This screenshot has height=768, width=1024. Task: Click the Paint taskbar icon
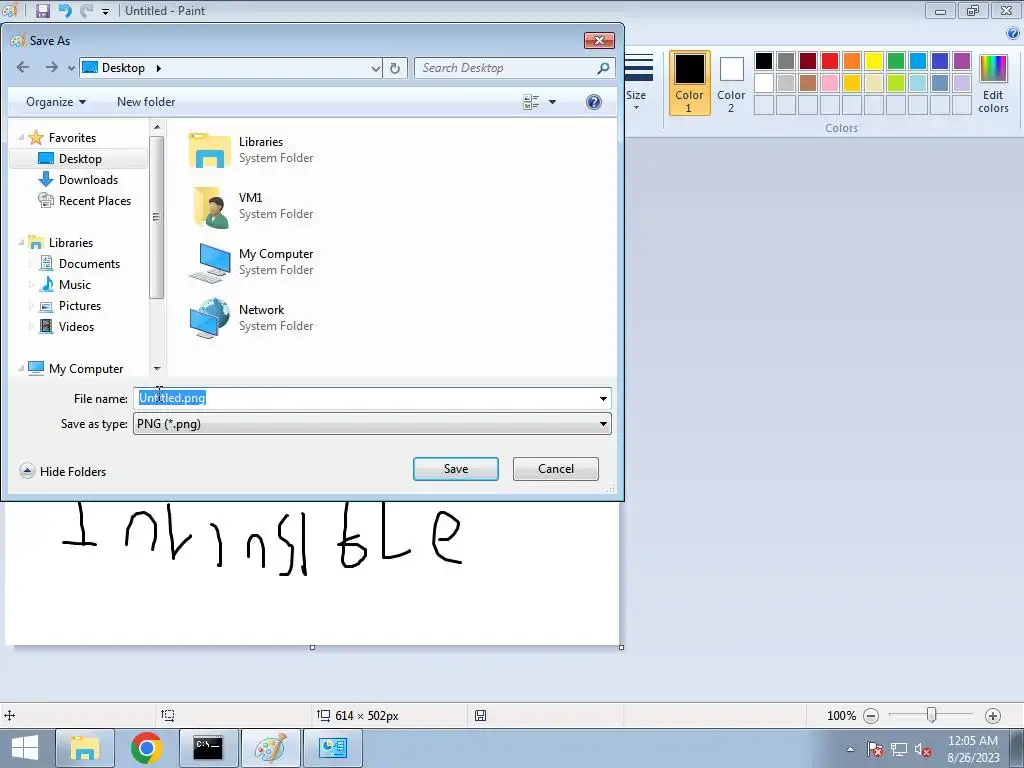click(270, 748)
